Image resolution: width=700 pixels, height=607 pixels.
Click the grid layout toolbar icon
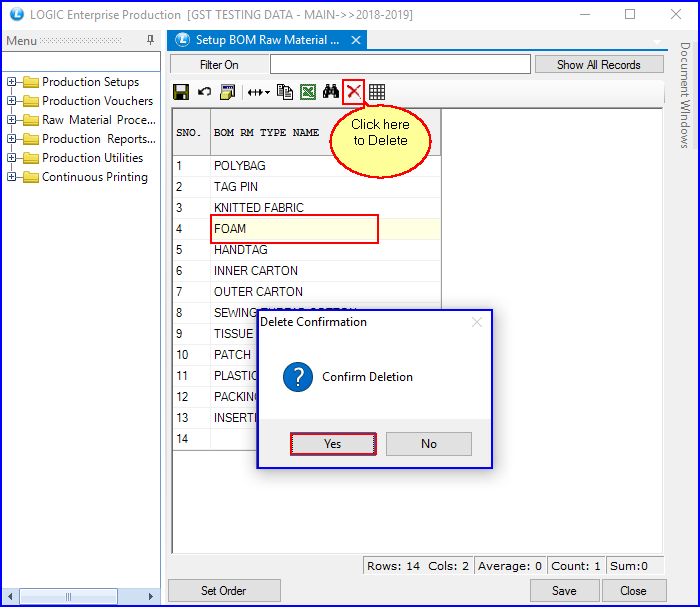tap(377, 92)
